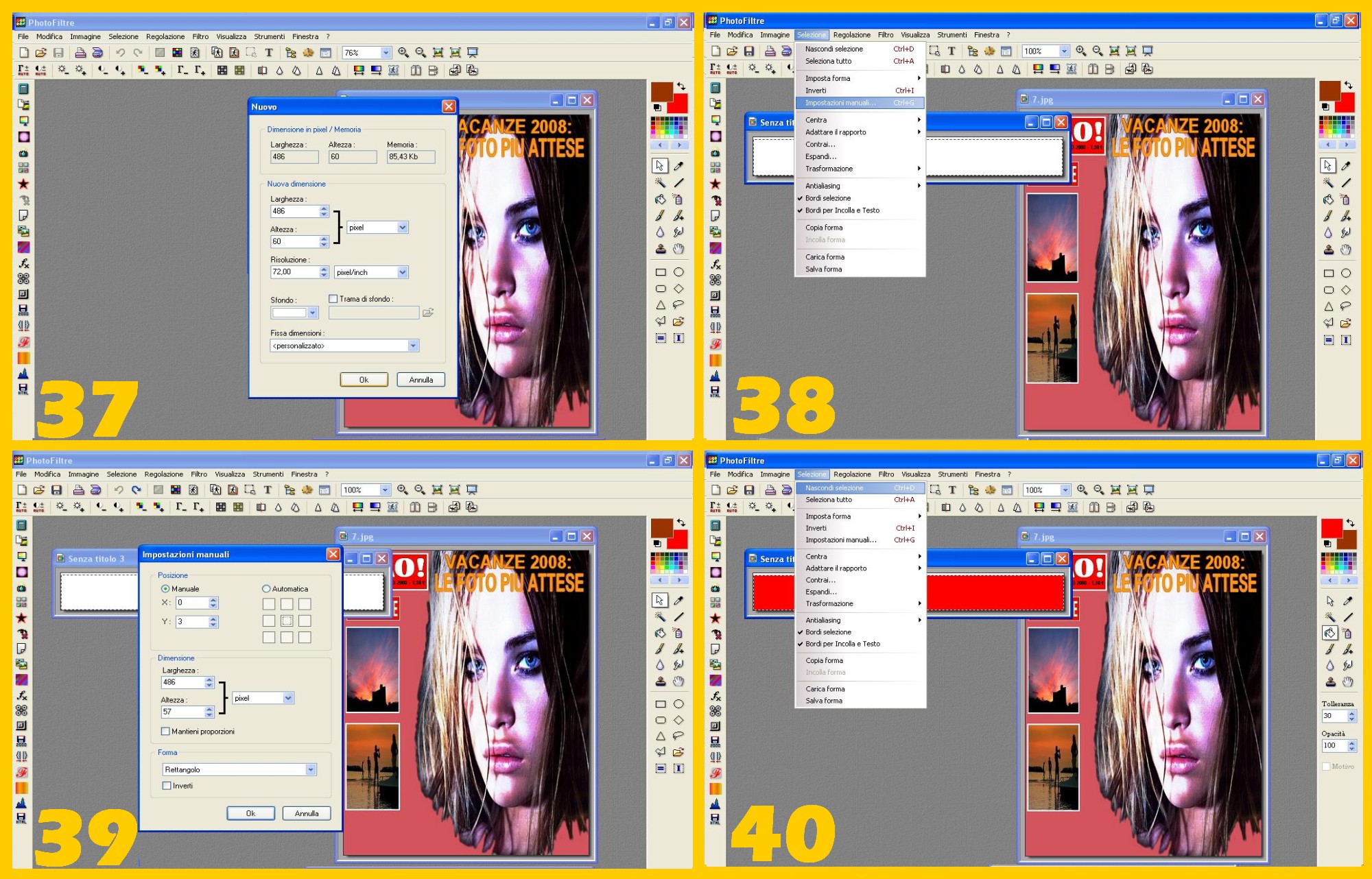Click the undo arrow in screenshot 39 toolbar
This screenshot has height=879, width=1372.
(119, 490)
